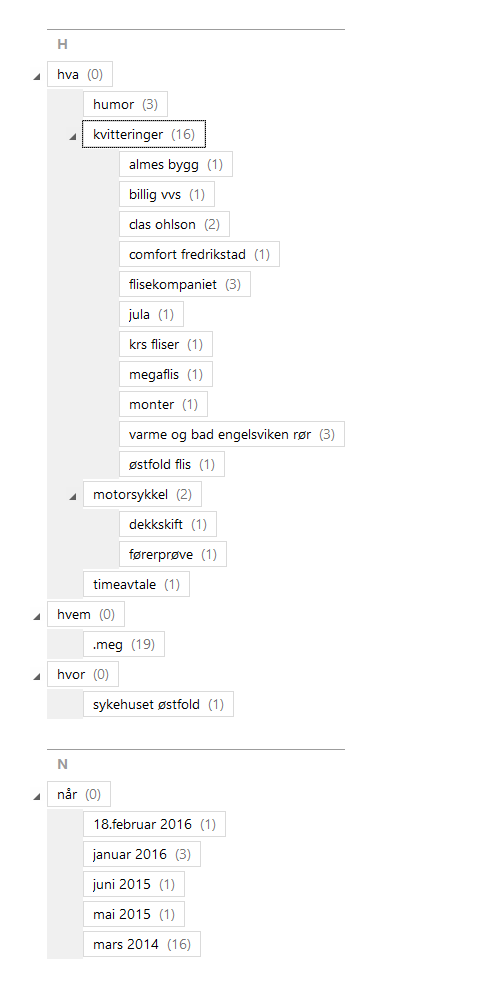This screenshot has width=501, height=1003.
Task: Collapse the motorsykkel subtree arrow
Action: coord(72,496)
